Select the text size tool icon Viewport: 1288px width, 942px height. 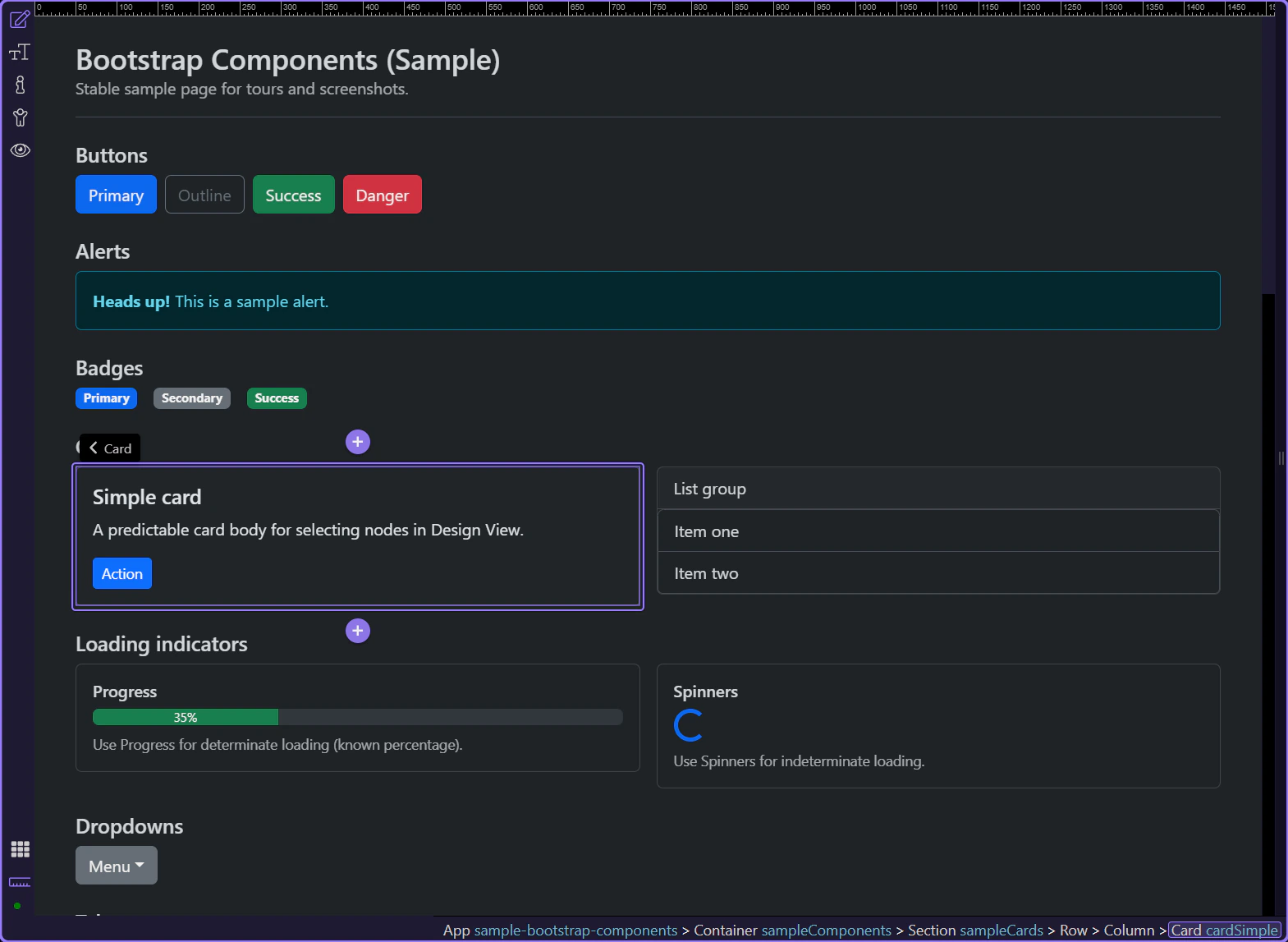20,53
